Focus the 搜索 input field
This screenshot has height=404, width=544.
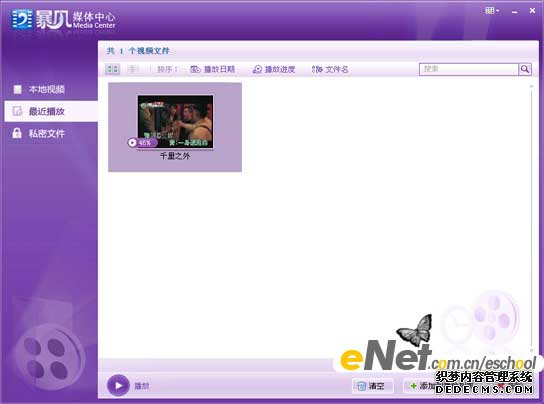pyautogui.click(x=469, y=69)
